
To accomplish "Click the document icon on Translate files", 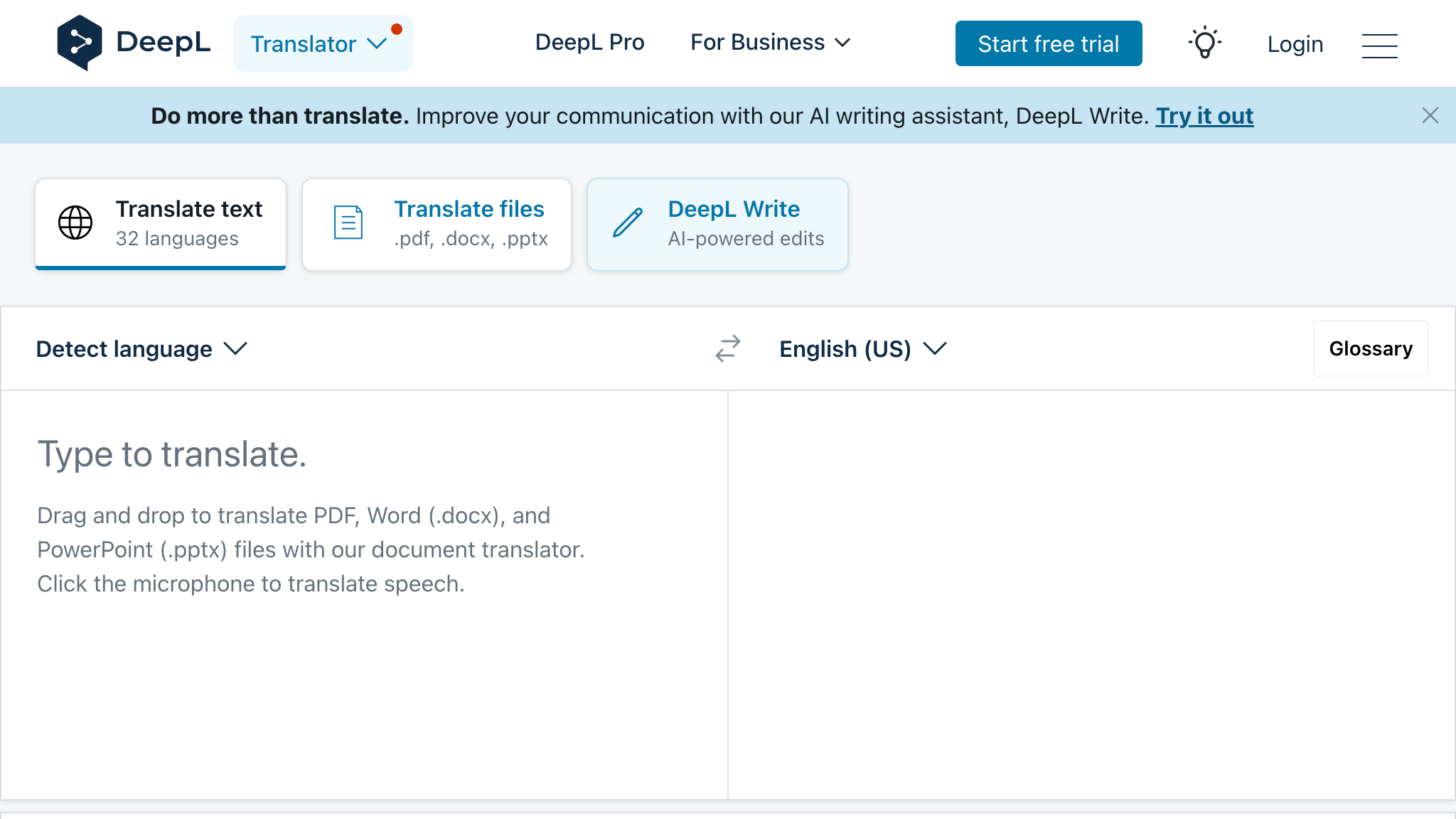I will (x=346, y=222).
